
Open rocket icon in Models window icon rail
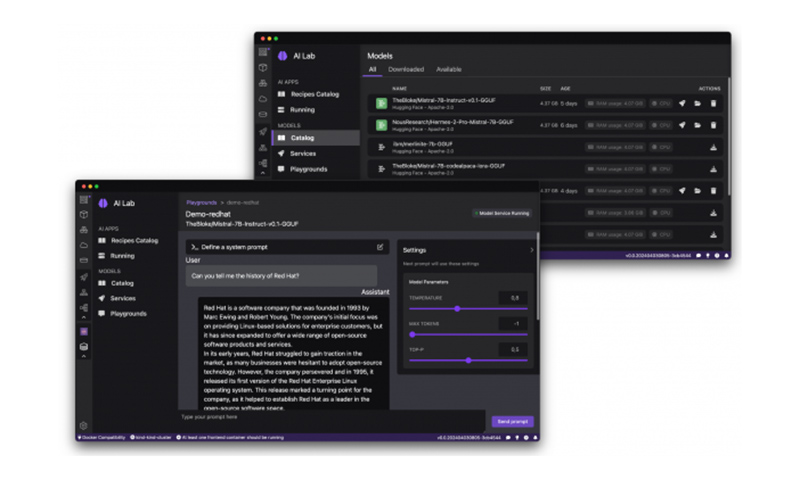[263, 132]
